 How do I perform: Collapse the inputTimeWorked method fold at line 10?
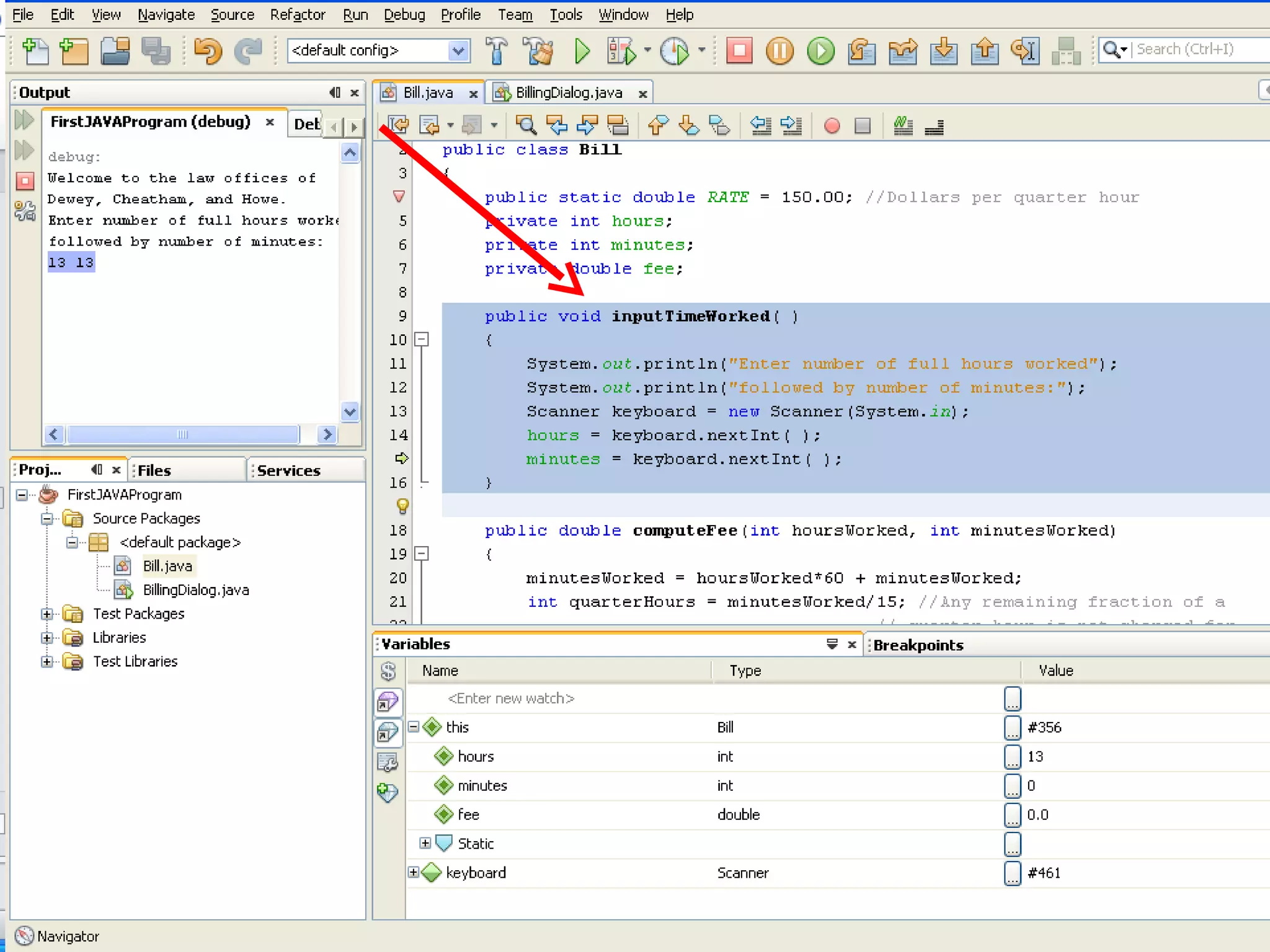422,339
